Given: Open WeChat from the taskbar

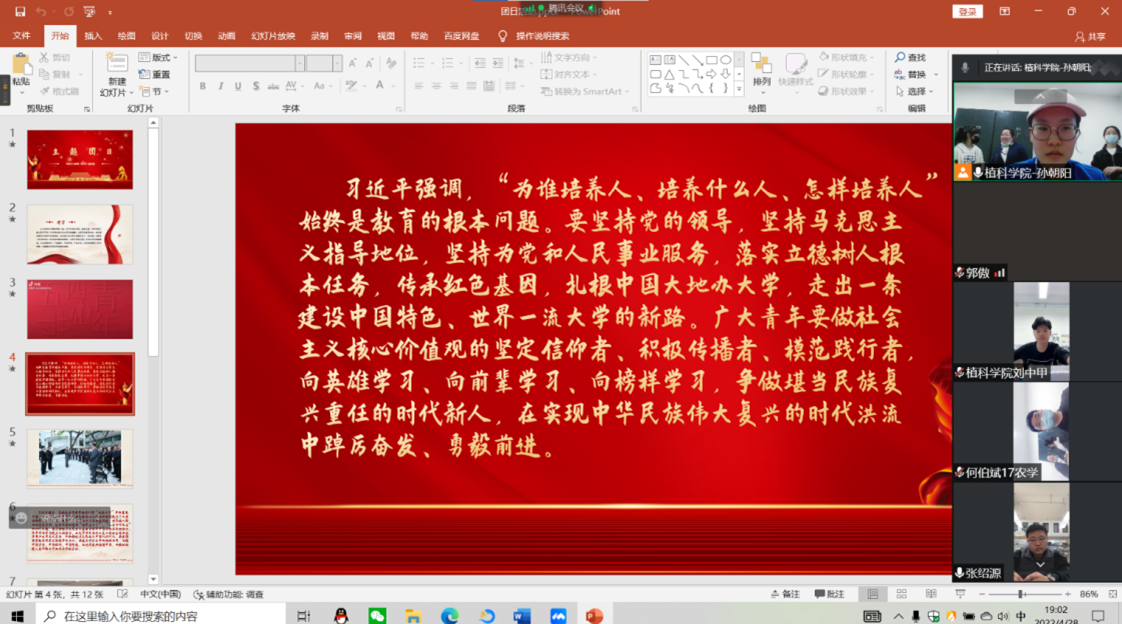Looking at the screenshot, I should [377, 616].
